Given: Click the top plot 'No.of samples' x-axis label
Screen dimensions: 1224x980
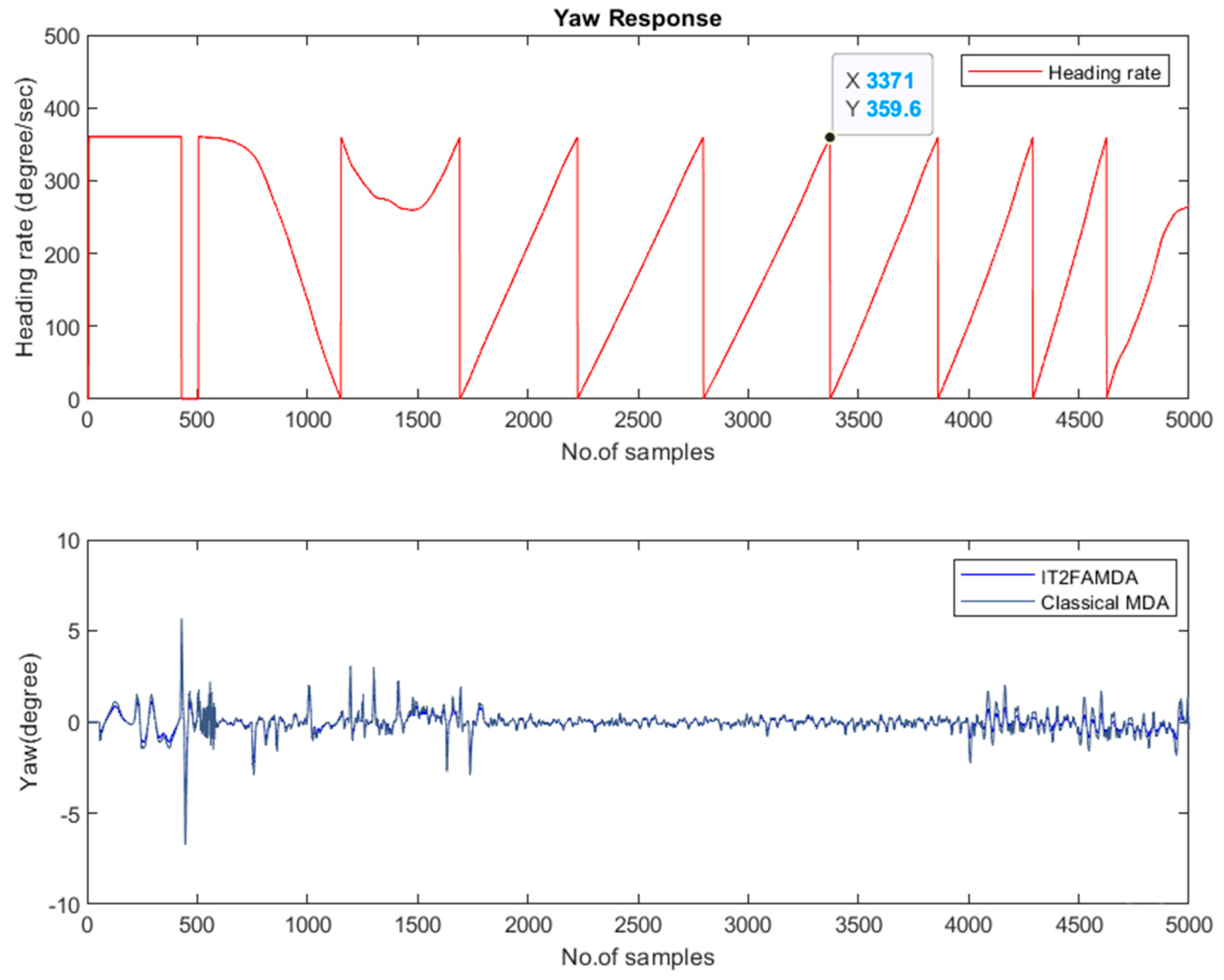Looking at the screenshot, I should pyautogui.click(x=638, y=453).
